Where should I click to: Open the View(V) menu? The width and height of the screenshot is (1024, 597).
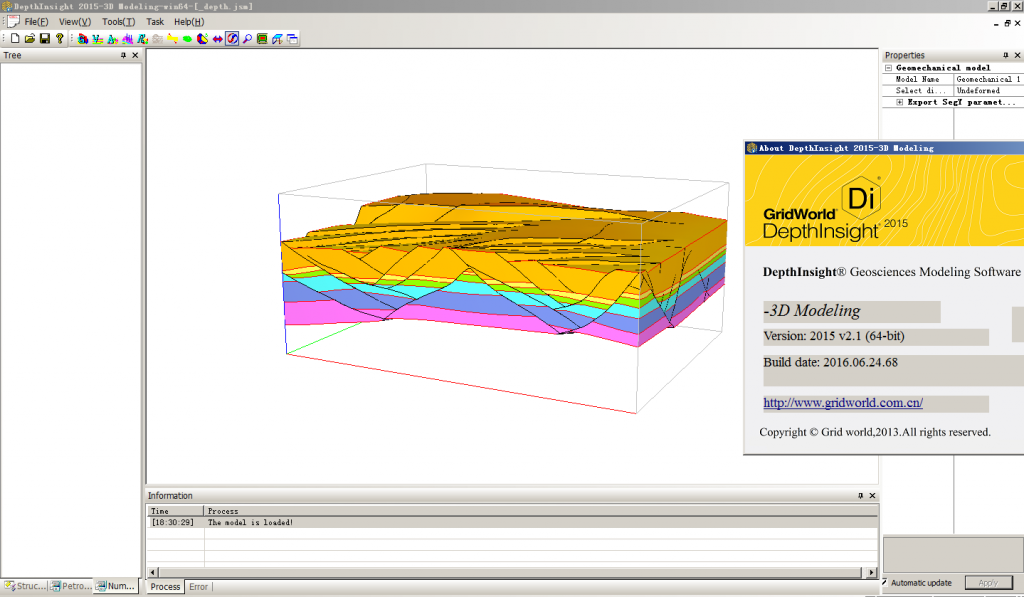pyautogui.click(x=75, y=22)
